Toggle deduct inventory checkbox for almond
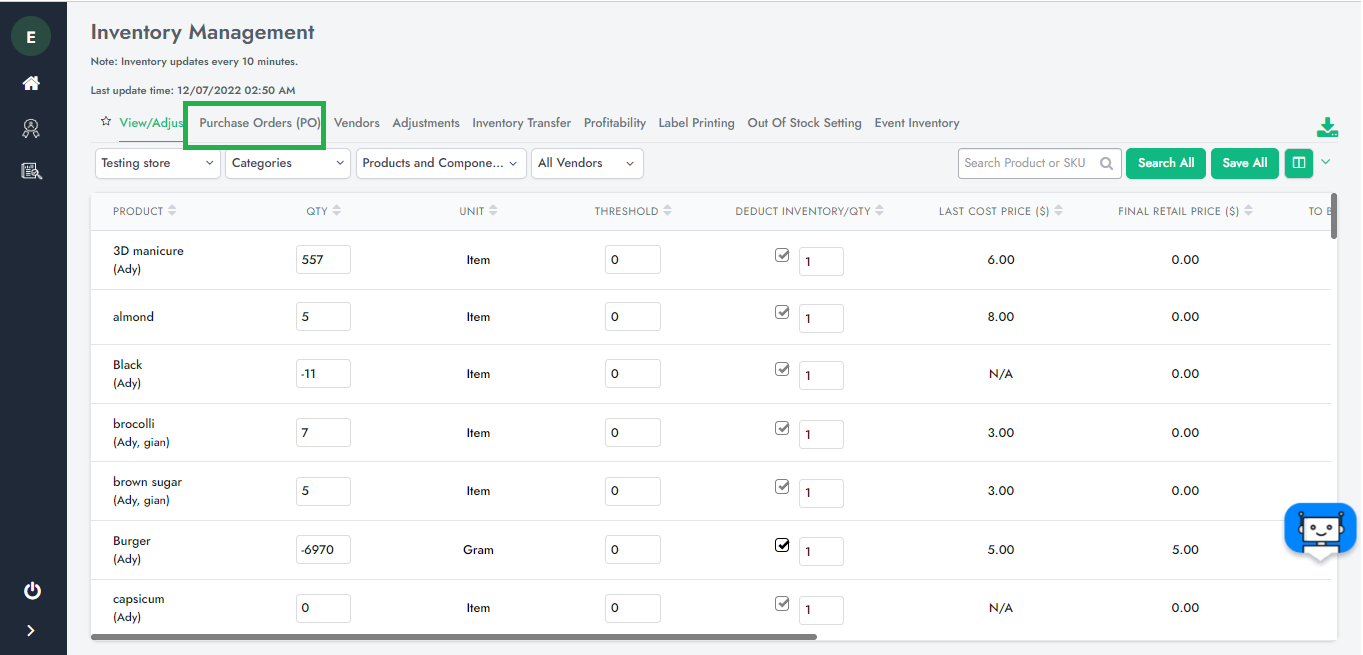Image resolution: width=1363 pixels, height=655 pixels. click(x=782, y=312)
